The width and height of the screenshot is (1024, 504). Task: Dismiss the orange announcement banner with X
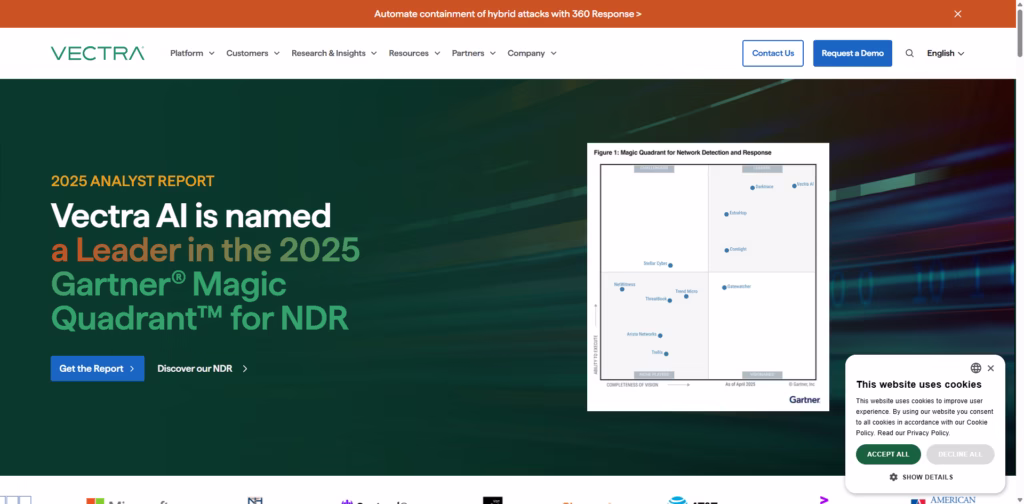(957, 14)
